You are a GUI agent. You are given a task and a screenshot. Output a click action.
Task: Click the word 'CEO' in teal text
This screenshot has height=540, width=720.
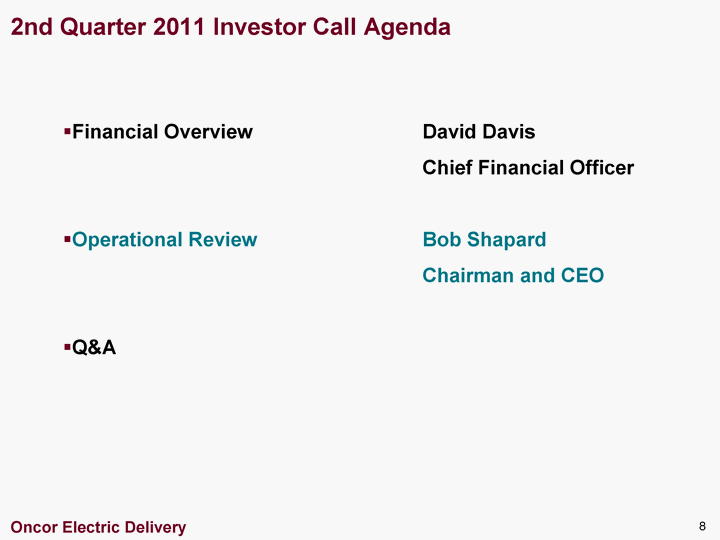click(x=582, y=276)
